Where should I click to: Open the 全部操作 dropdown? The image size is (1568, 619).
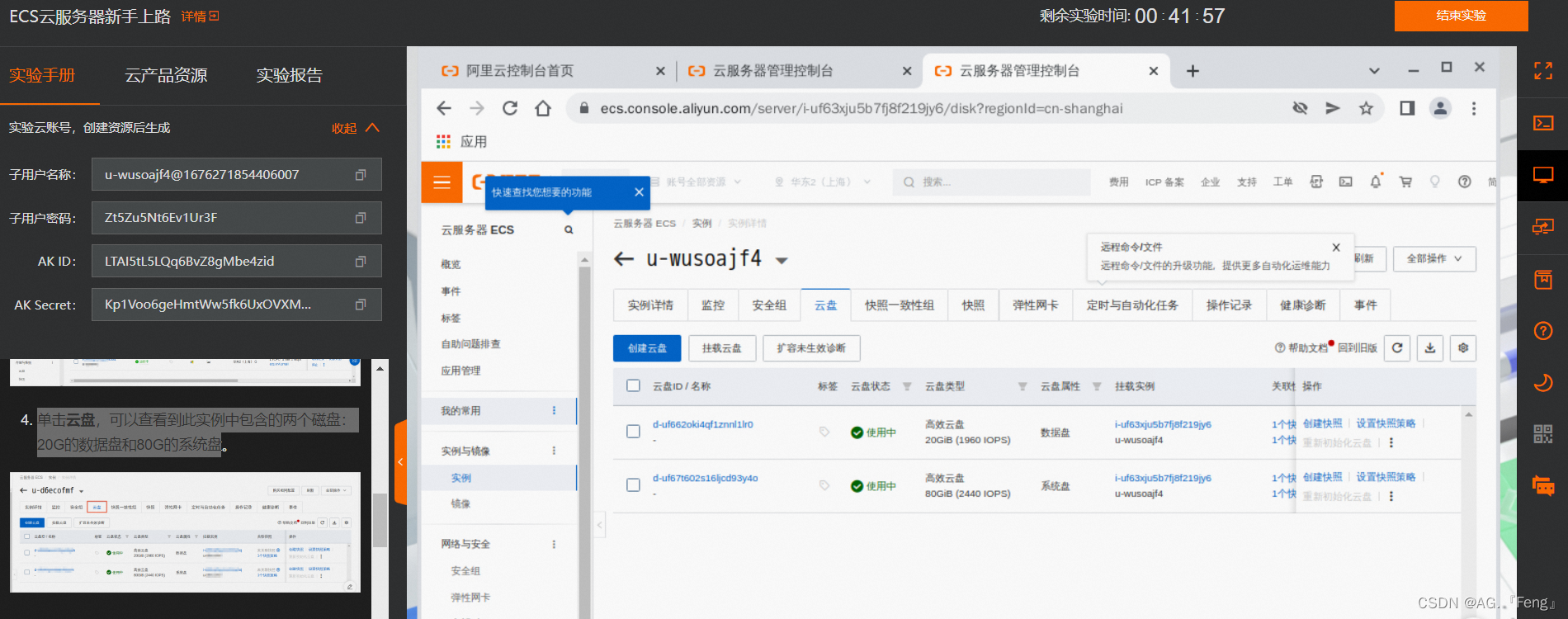(1434, 258)
